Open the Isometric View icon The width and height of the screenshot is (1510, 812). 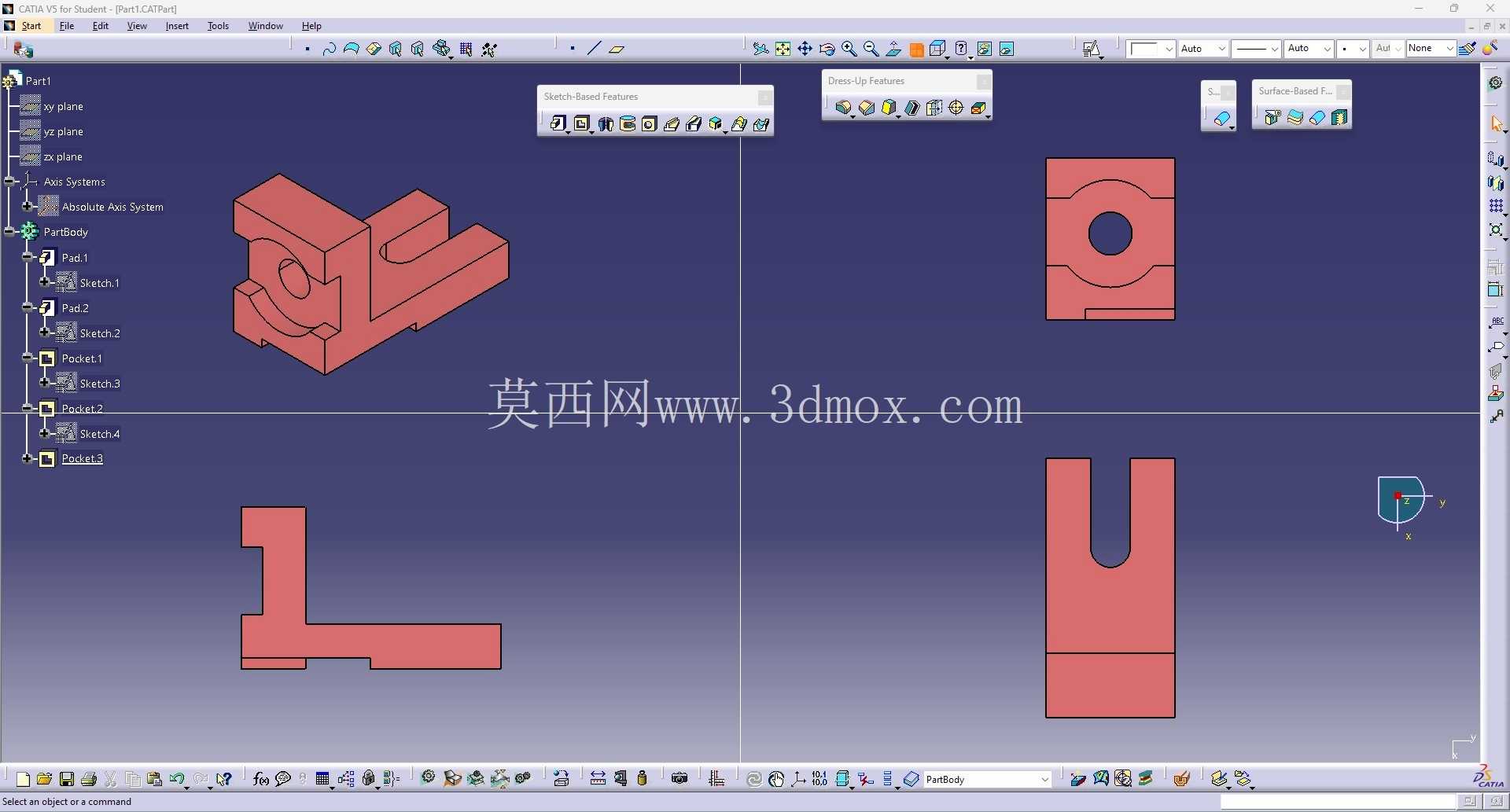[937, 49]
